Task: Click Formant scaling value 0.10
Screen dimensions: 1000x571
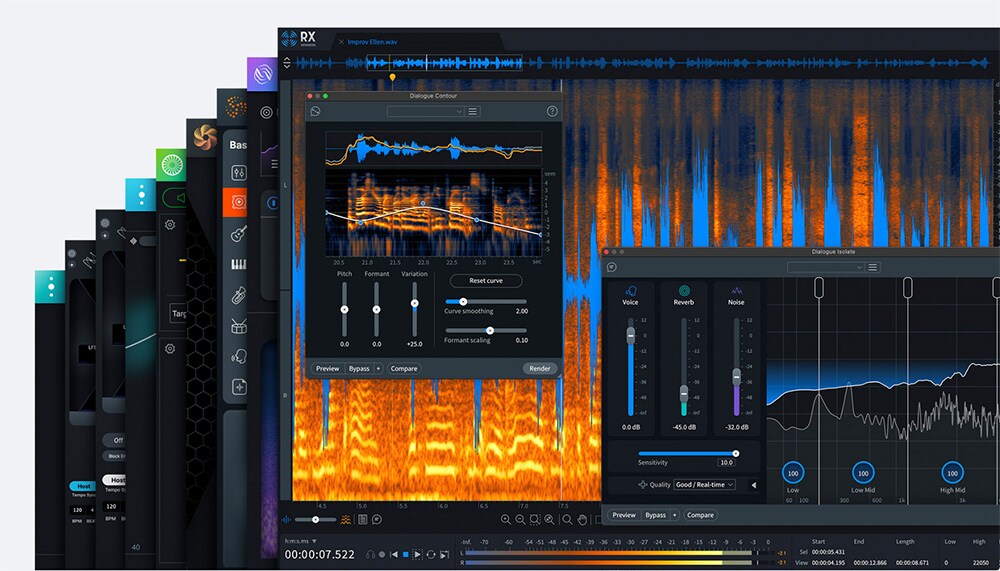Action: tap(522, 340)
